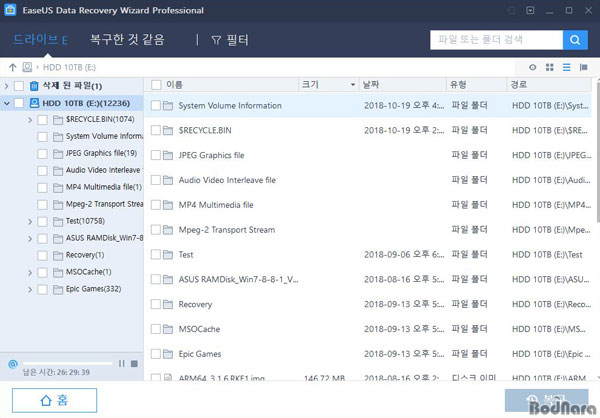Screen dimensions: 600x418
Task: Sort by 유형 column header
Action: pos(458,85)
